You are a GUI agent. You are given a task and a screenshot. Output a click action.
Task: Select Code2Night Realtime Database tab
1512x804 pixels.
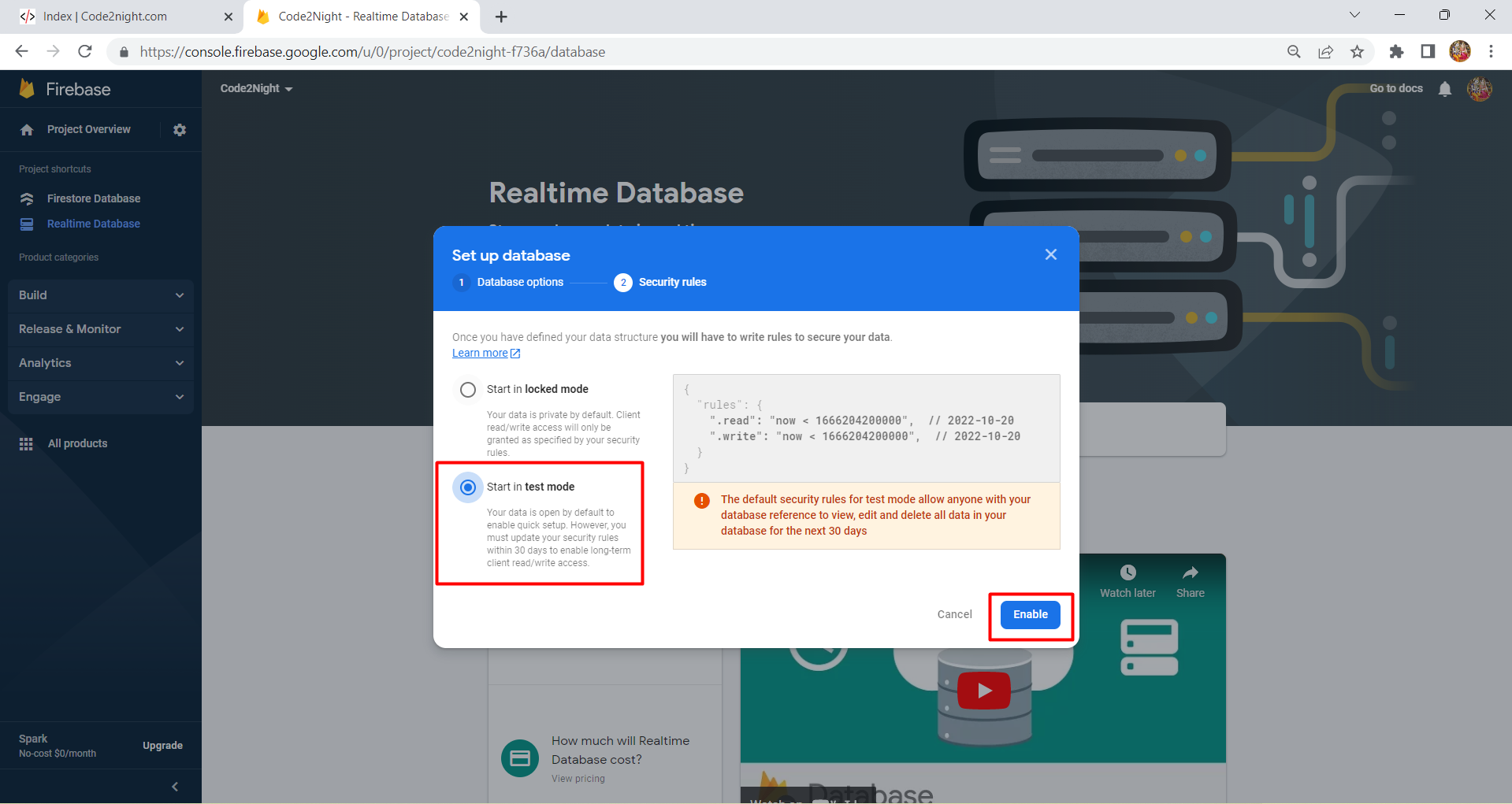[362, 17]
